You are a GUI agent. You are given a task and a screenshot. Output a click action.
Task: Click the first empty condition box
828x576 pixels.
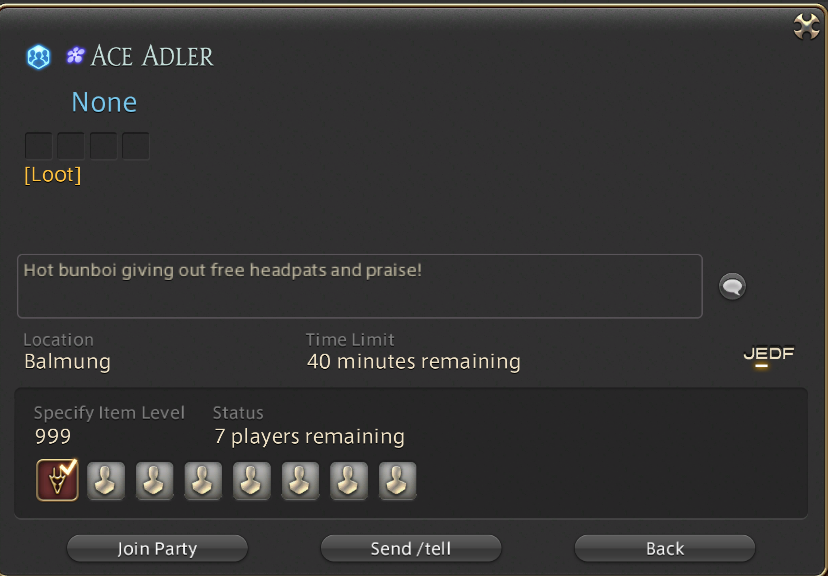[39, 146]
